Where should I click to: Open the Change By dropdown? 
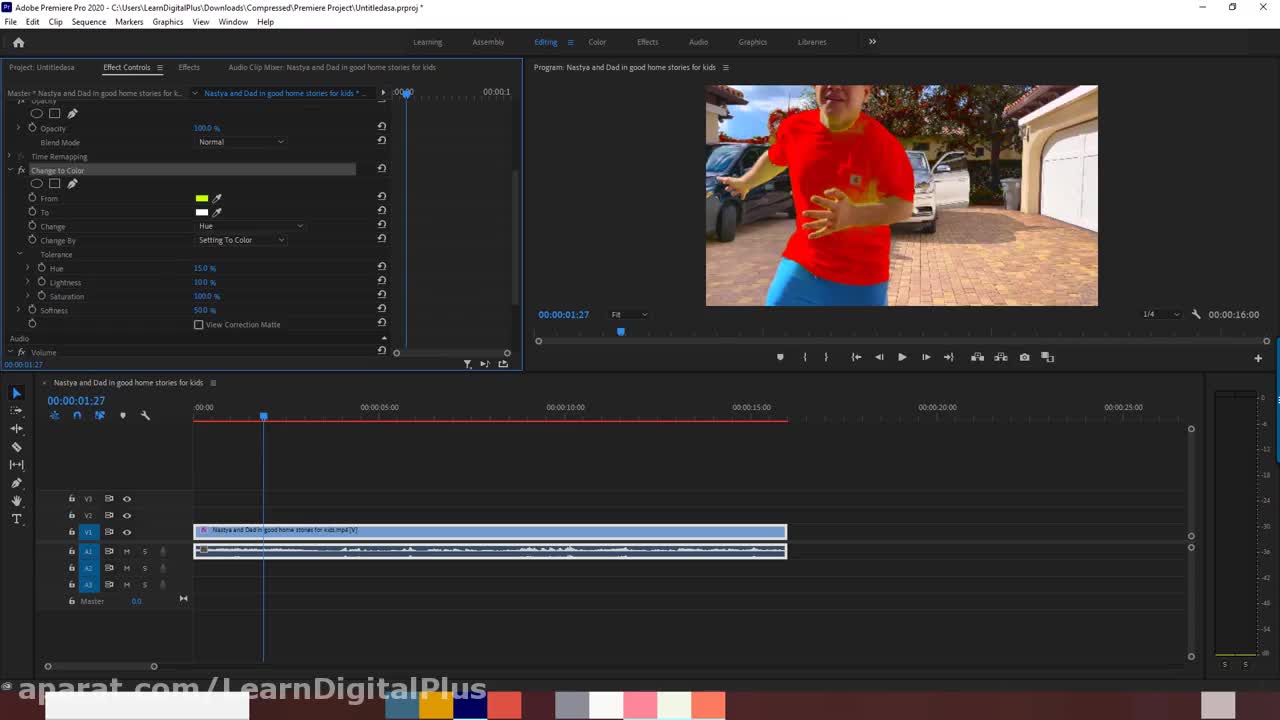[241, 240]
